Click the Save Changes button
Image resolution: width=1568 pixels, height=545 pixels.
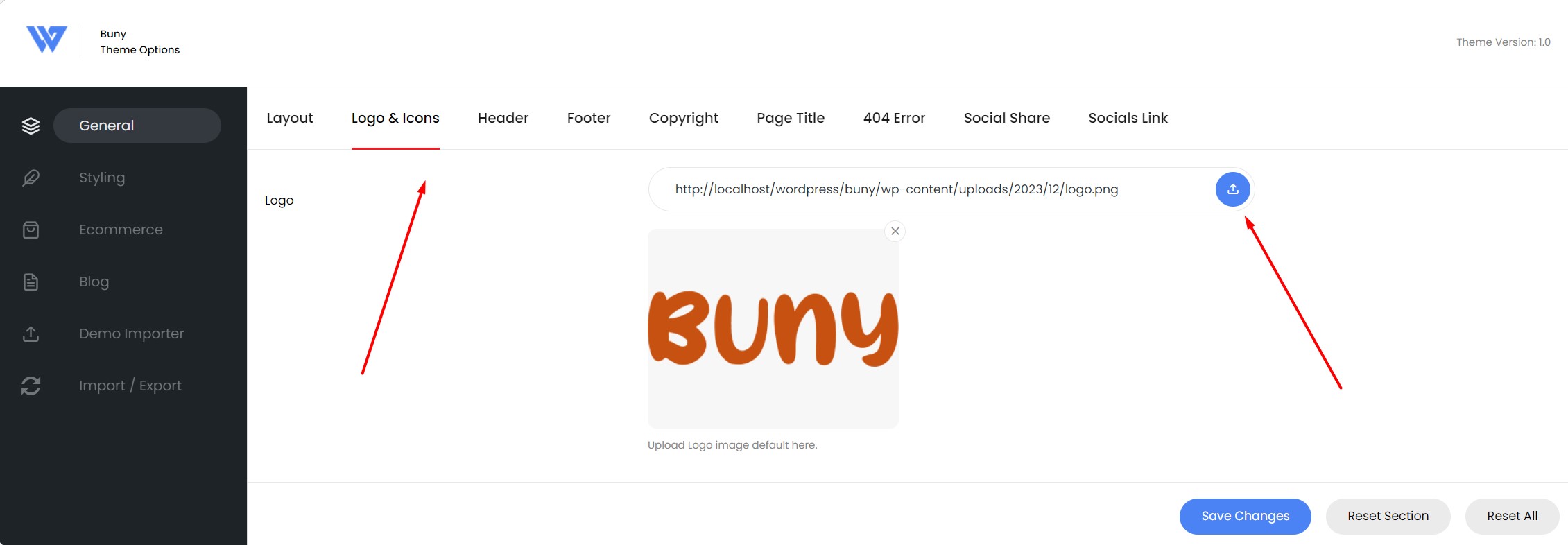1245,516
